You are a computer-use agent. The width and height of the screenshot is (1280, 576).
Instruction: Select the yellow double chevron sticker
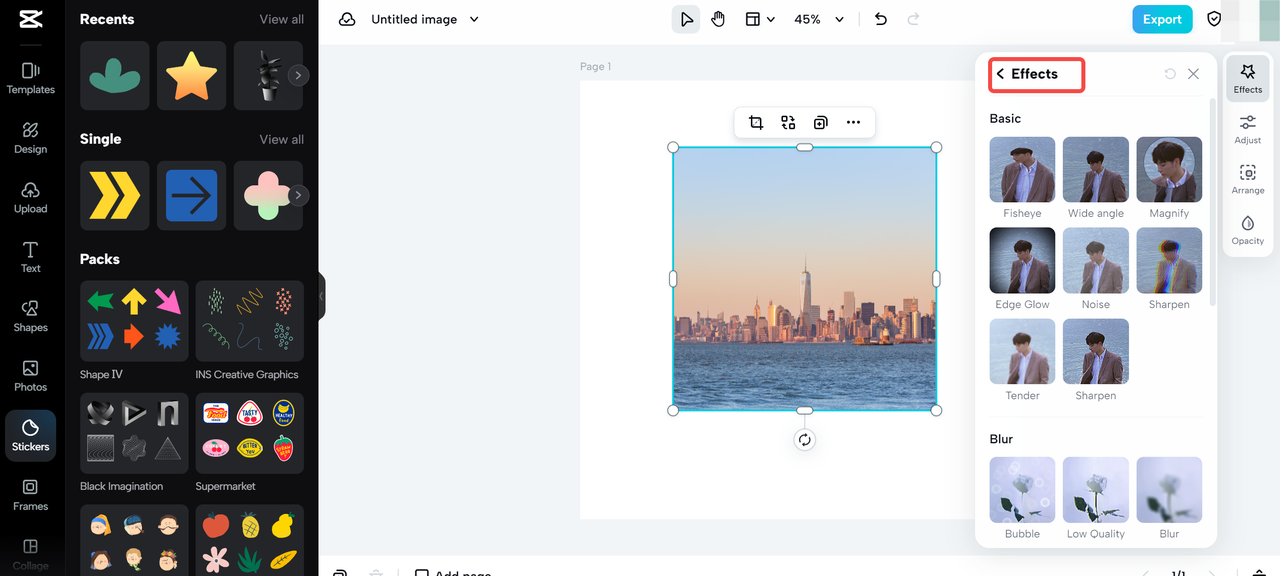pos(115,195)
